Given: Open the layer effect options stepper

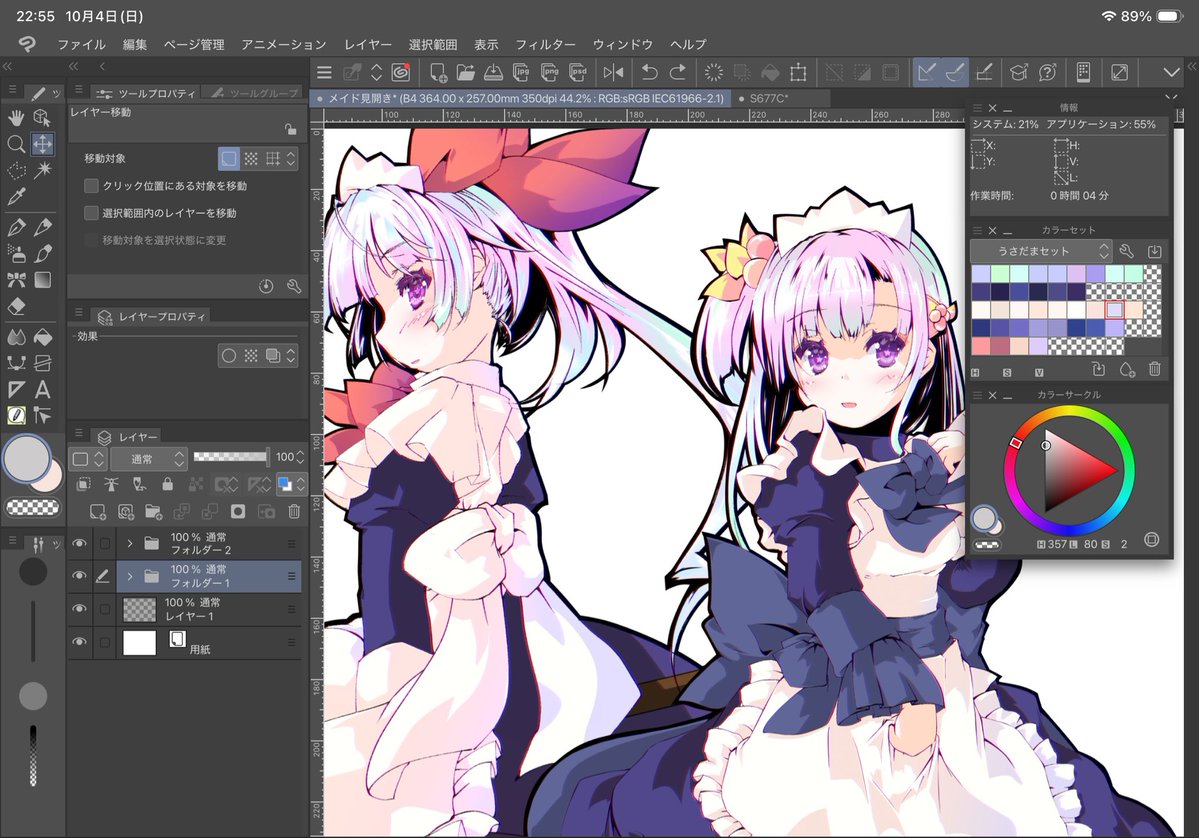Looking at the screenshot, I should tap(291, 356).
